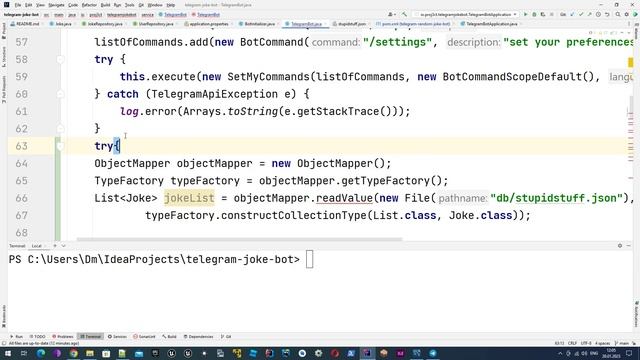The image size is (640, 360).
Task: Rollback changes with the undo arrow icon
Action: 607,14
